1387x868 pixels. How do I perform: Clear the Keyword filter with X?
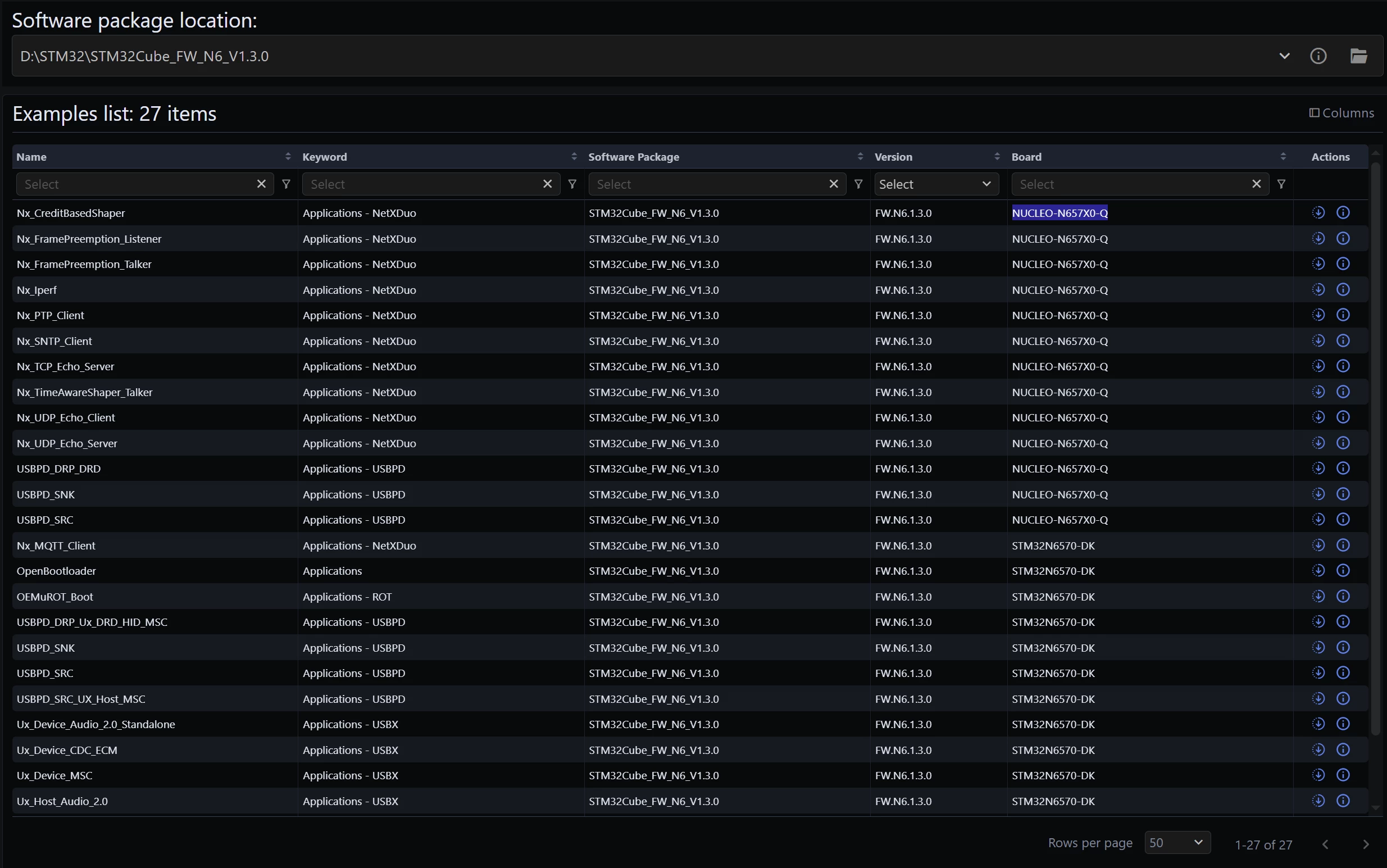tap(547, 184)
